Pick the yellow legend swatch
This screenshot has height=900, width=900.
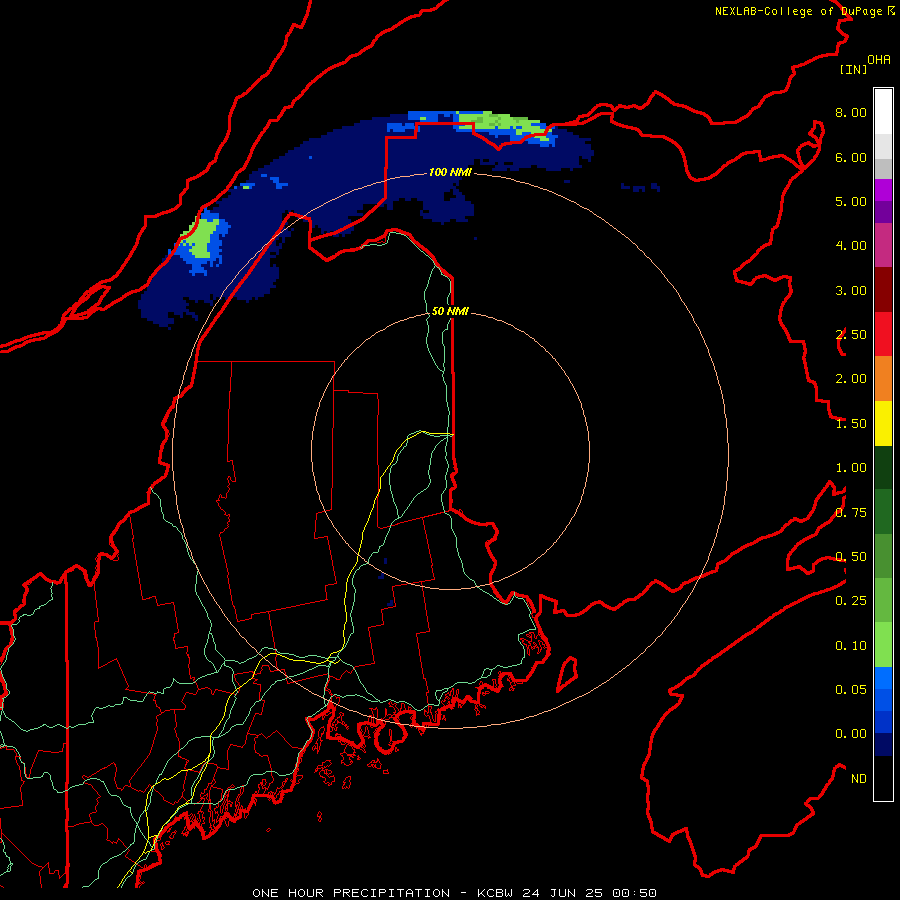click(x=883, y=423)
